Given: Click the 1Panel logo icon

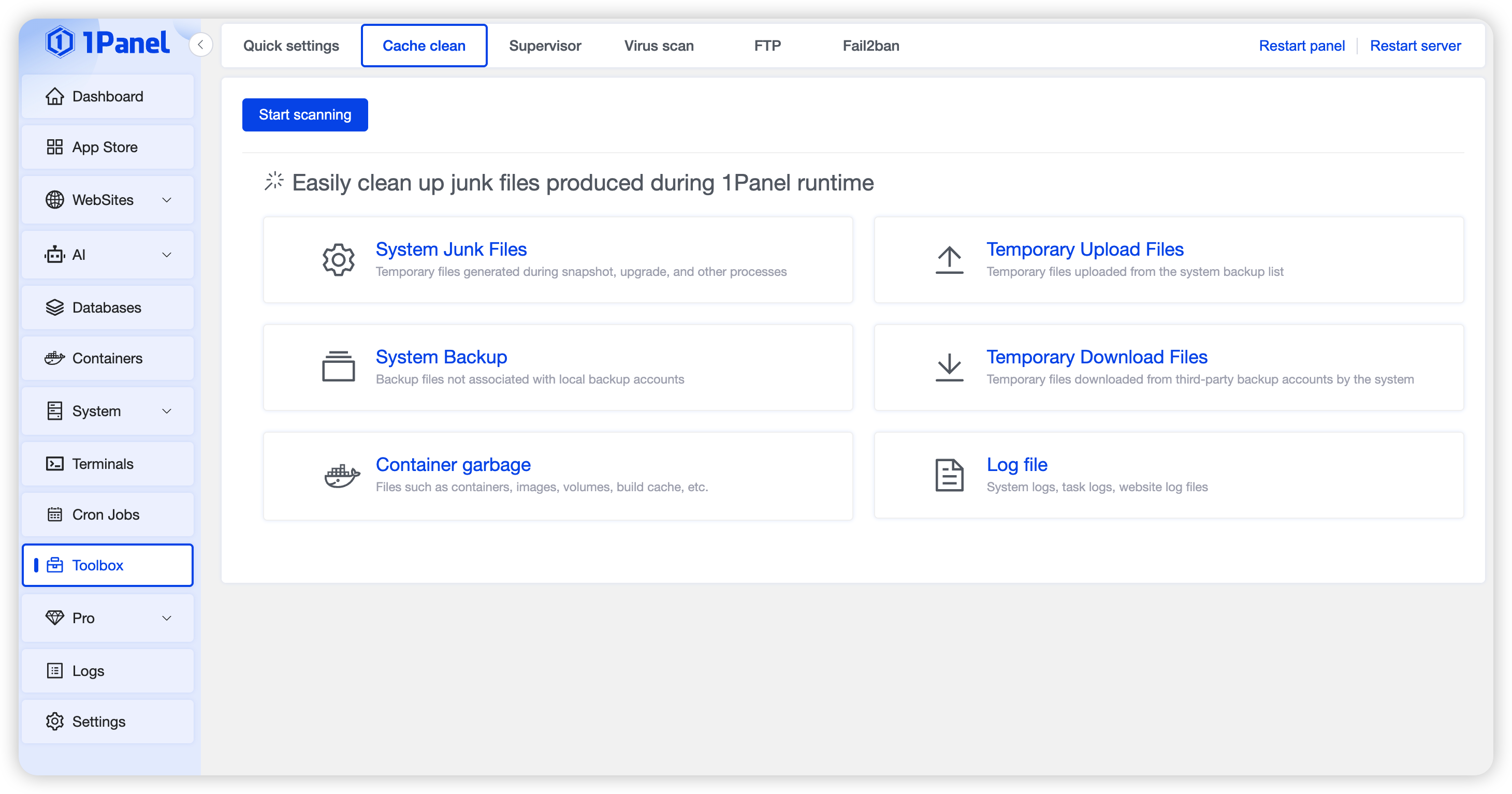Looking at the screenshot, I should click(61, 42).
